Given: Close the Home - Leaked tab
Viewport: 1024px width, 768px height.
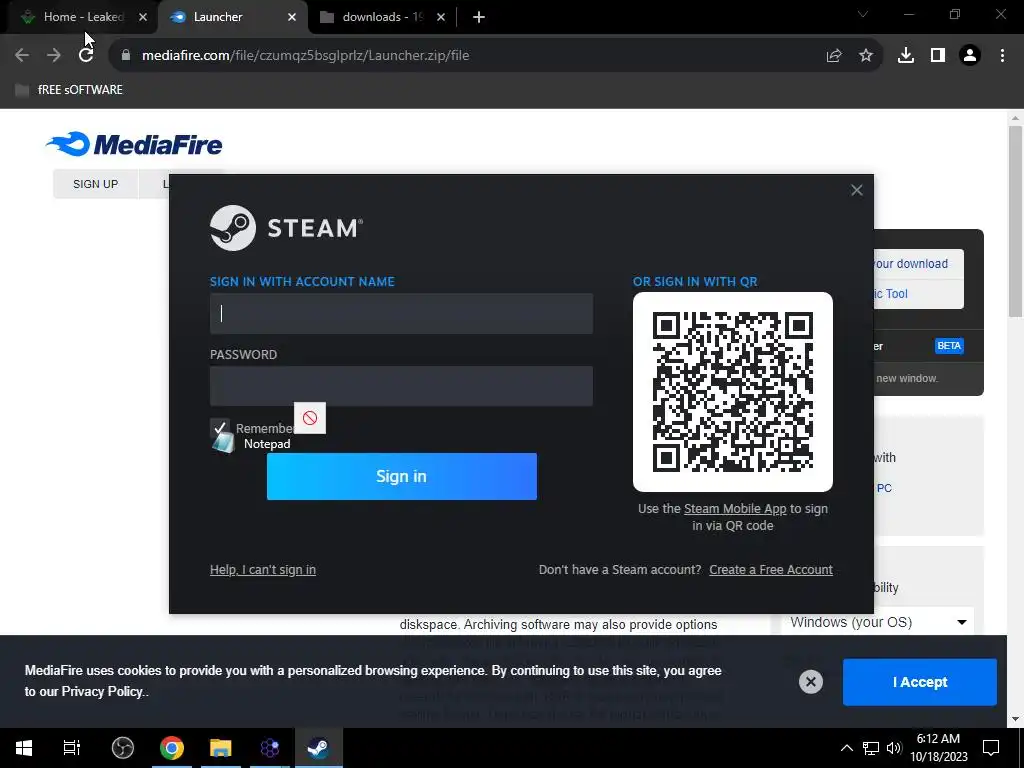Looking at the screenshot, I should (143, 17).
